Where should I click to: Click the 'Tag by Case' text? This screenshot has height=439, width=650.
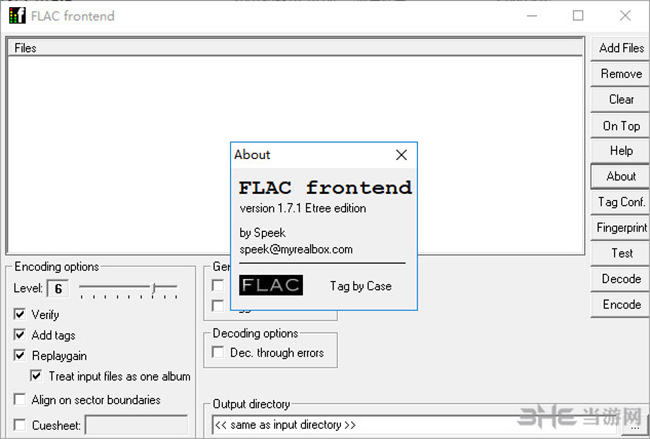tap(361, 286)
